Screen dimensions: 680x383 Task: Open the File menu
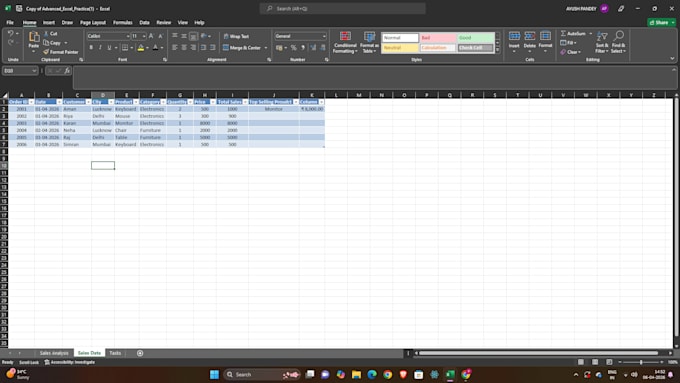pos(10,23)
